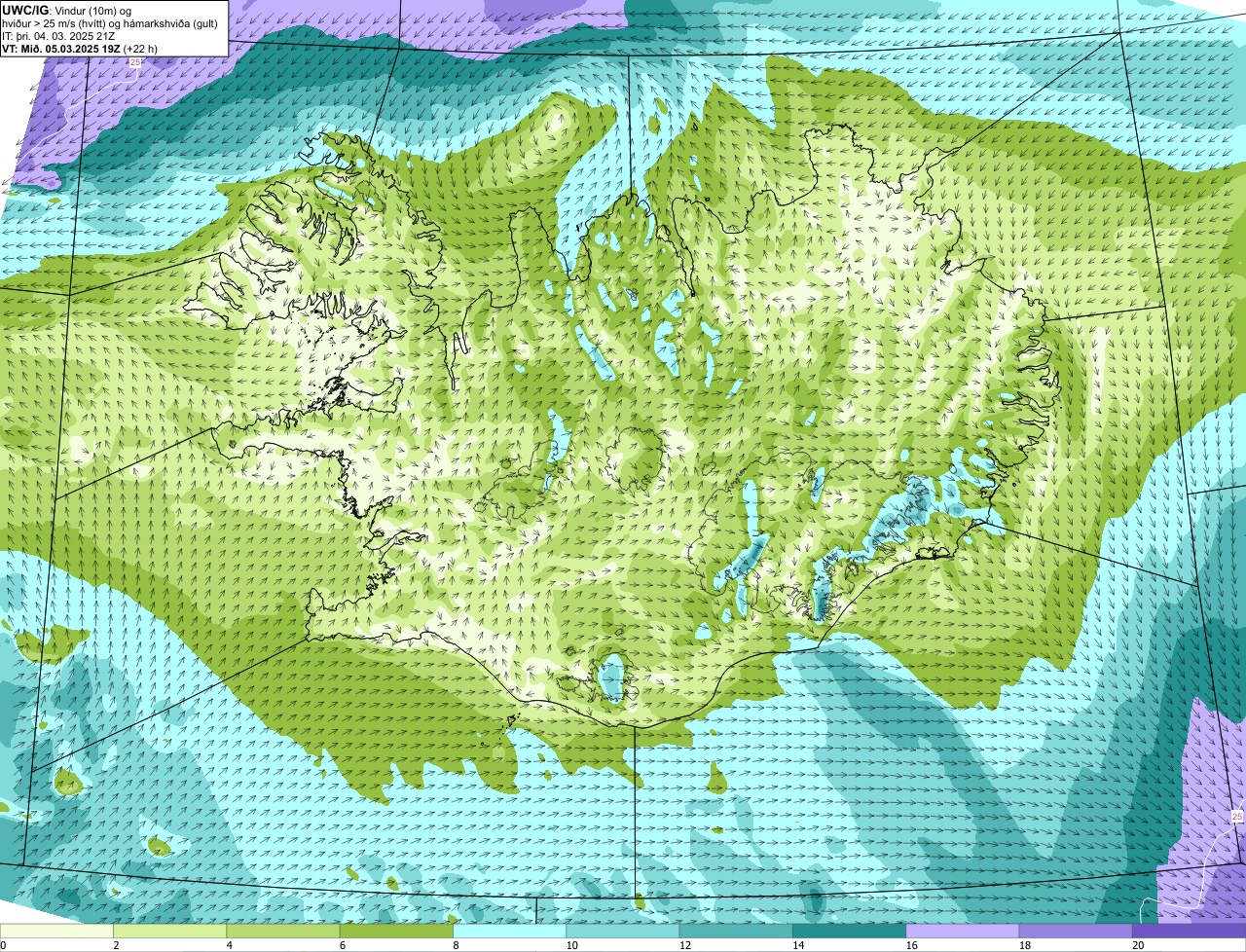Click the 4–6 m/s medium green legend swatch
Screen dimensions: 1246x952
coord(283,932)
